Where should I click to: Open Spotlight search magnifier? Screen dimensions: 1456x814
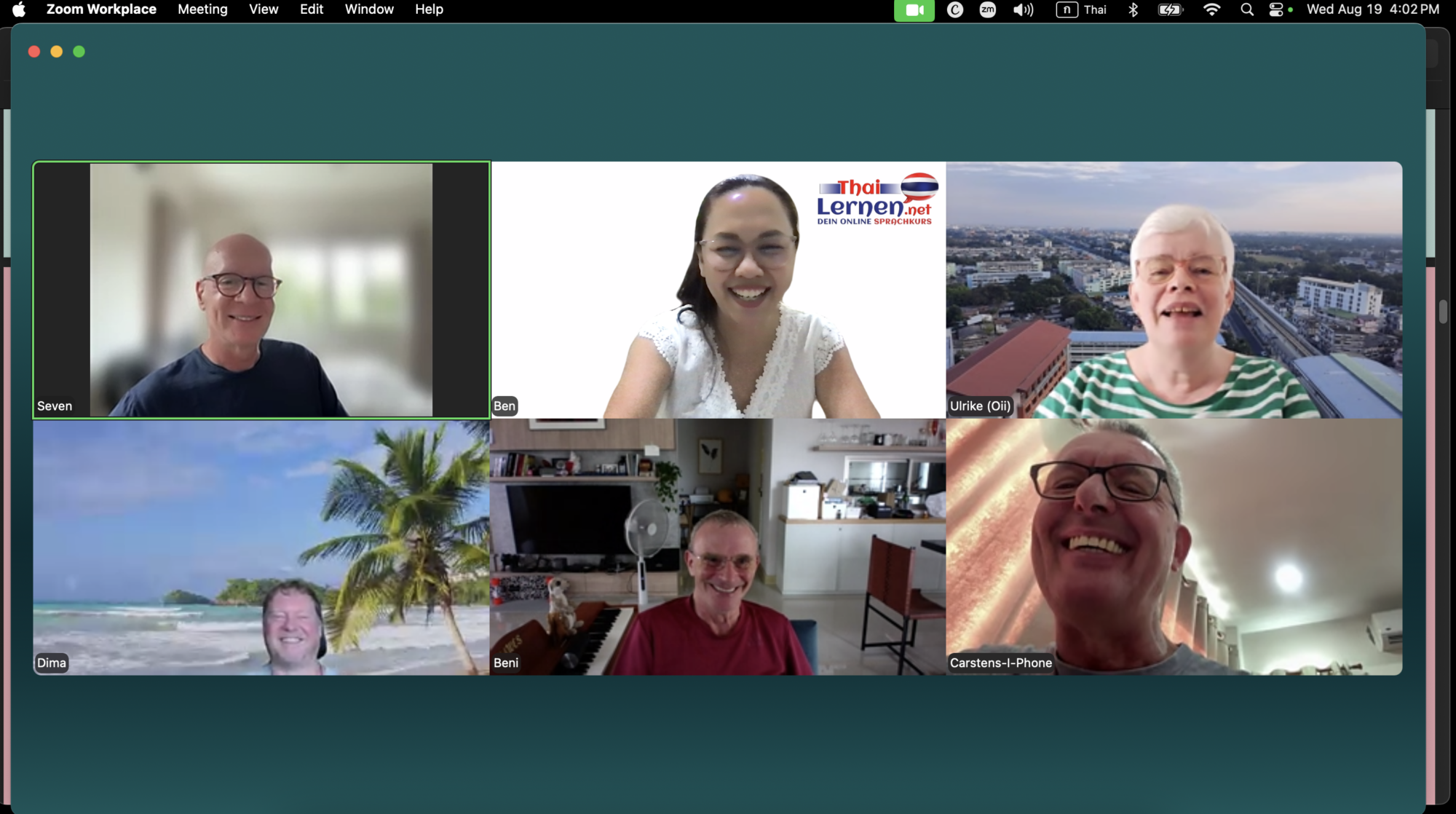(1247, 9)
